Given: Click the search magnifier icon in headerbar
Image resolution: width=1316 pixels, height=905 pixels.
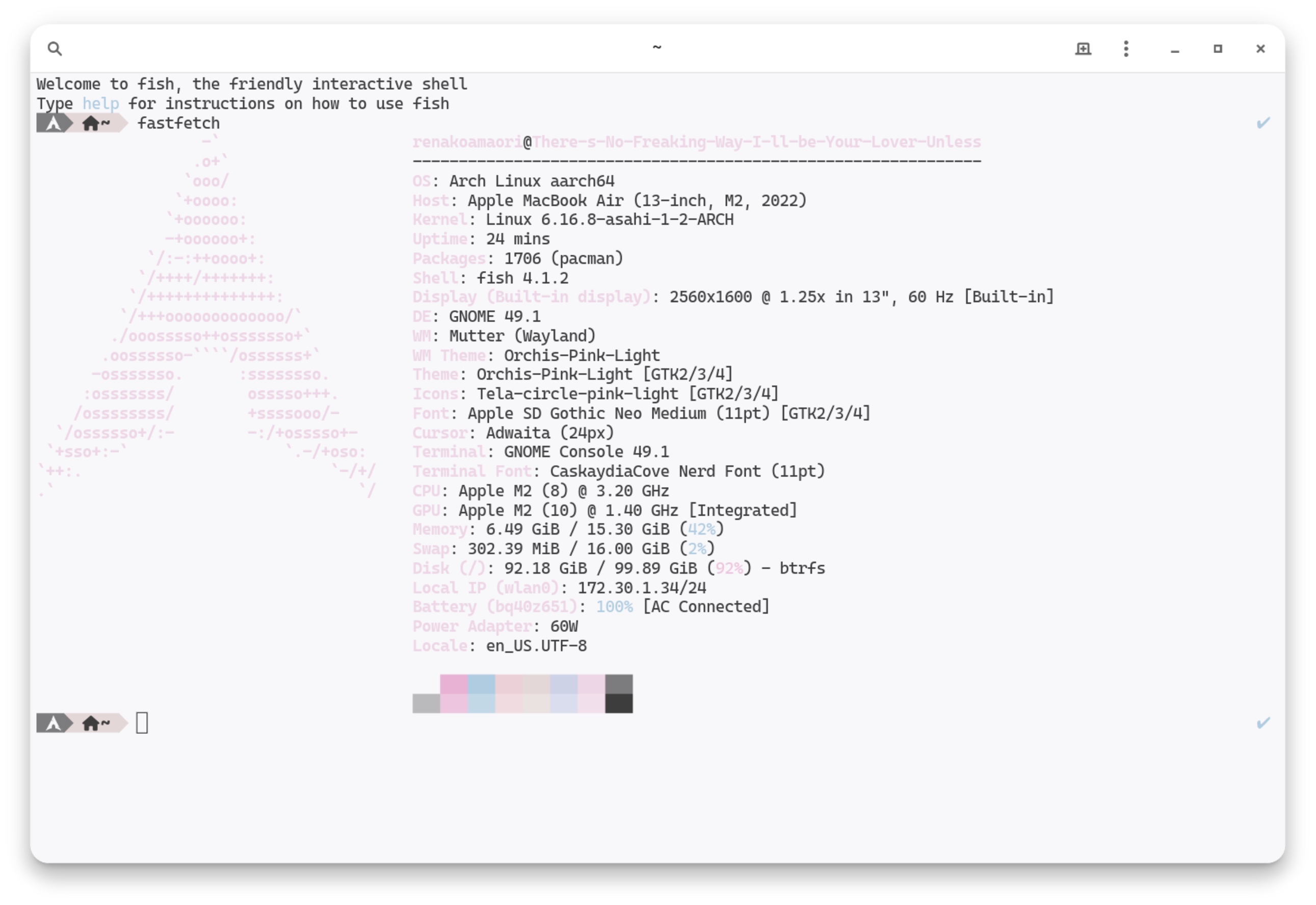Looking at the screenshot, I should (55, 49).
